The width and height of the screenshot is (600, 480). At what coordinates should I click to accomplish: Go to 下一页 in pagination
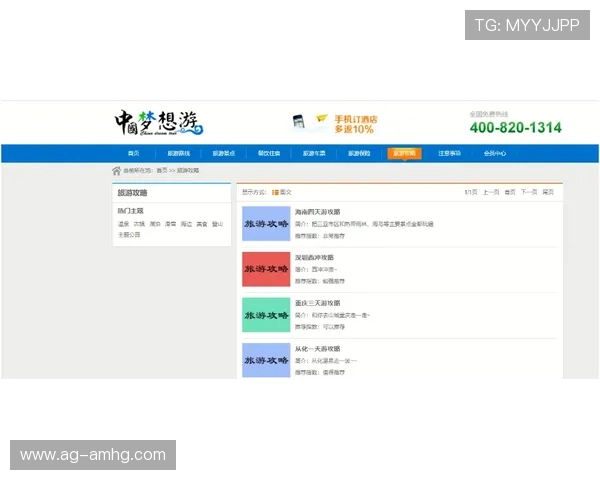point(529,192)
